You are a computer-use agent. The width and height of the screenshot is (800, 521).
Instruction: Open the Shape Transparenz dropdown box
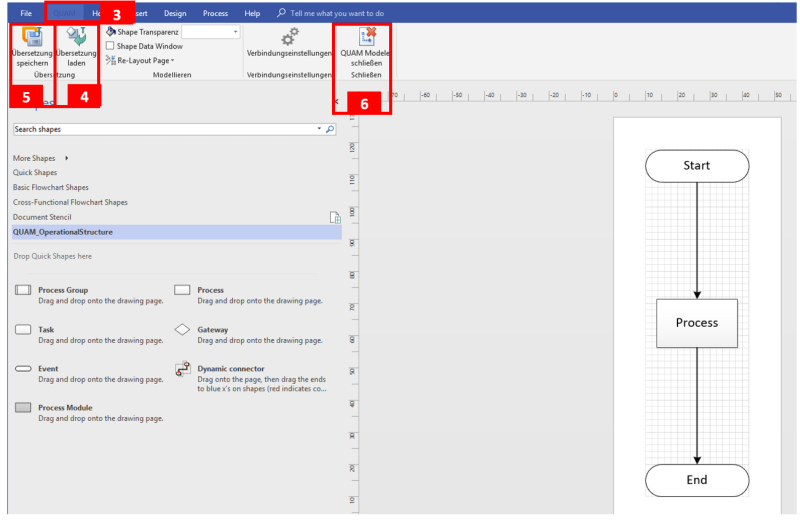coord(211,32)
